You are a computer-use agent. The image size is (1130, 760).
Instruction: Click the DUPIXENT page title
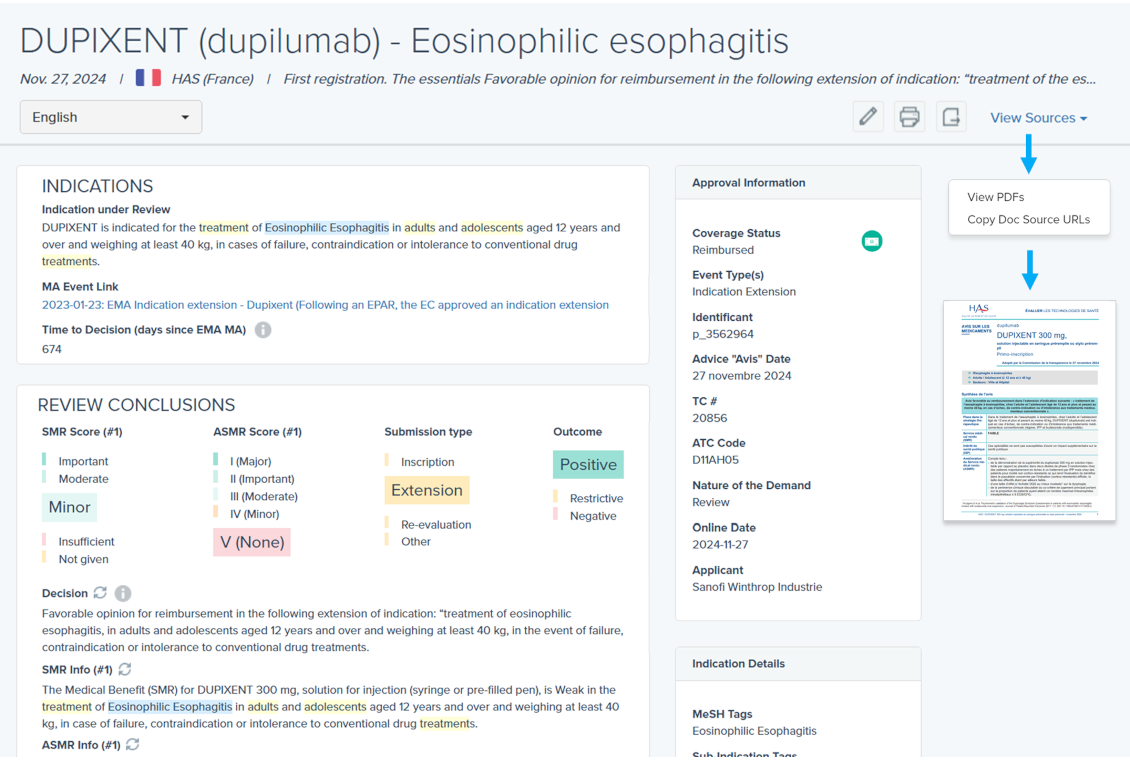click(404, 40)
